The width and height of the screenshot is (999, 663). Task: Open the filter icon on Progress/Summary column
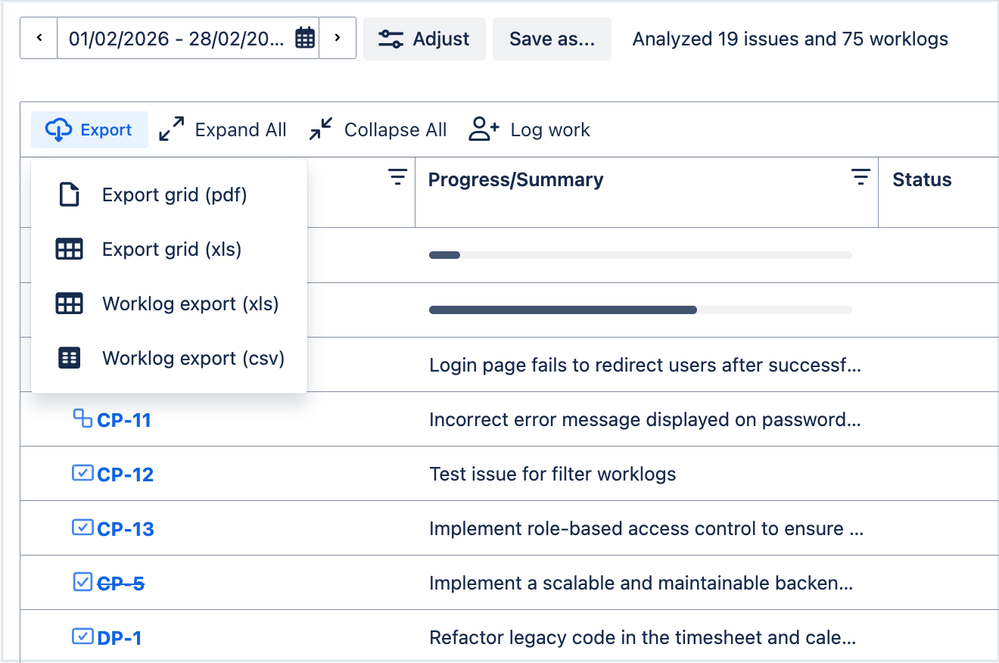(x=861, y=176)
